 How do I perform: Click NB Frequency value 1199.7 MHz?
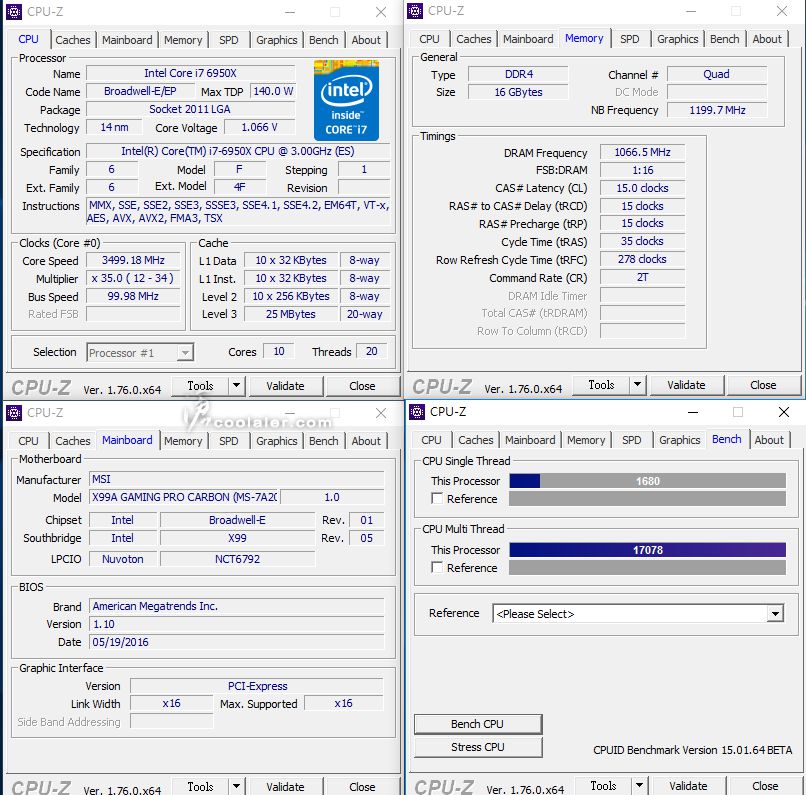coord(717,110)
